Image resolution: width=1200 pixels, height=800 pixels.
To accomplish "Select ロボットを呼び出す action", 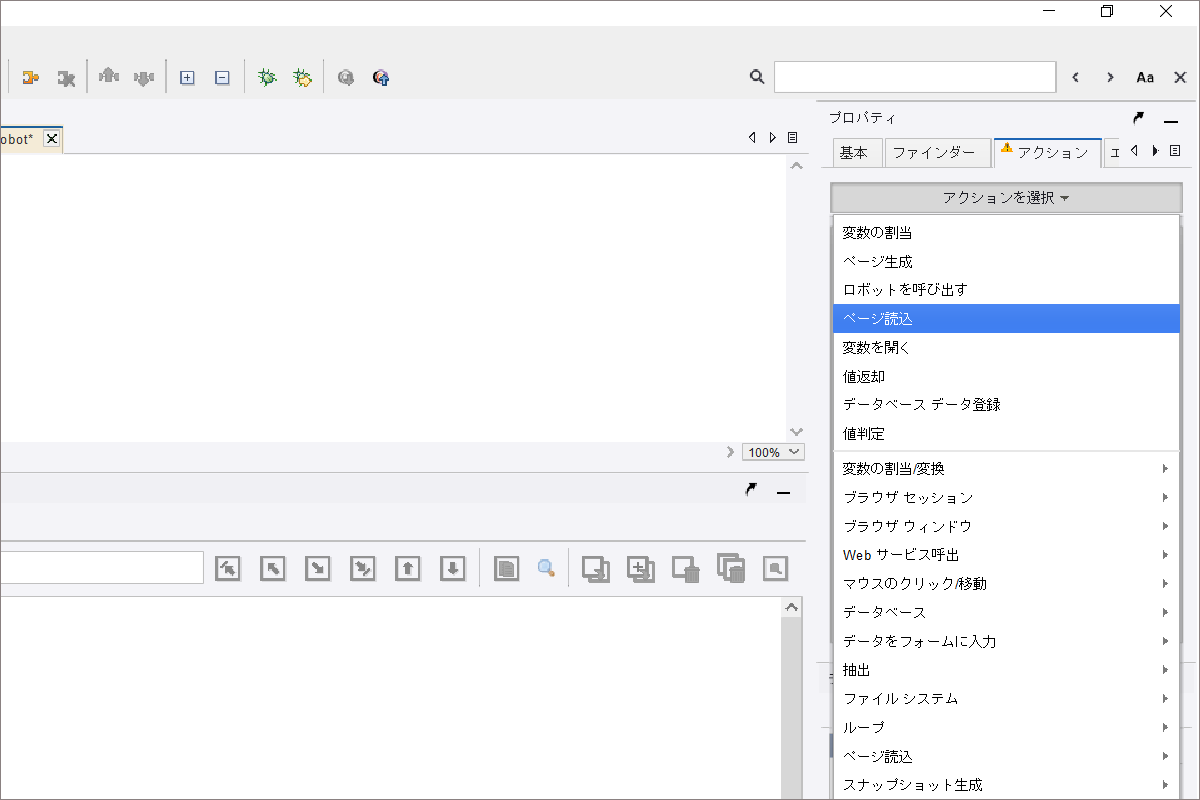I will [1006, 290].
